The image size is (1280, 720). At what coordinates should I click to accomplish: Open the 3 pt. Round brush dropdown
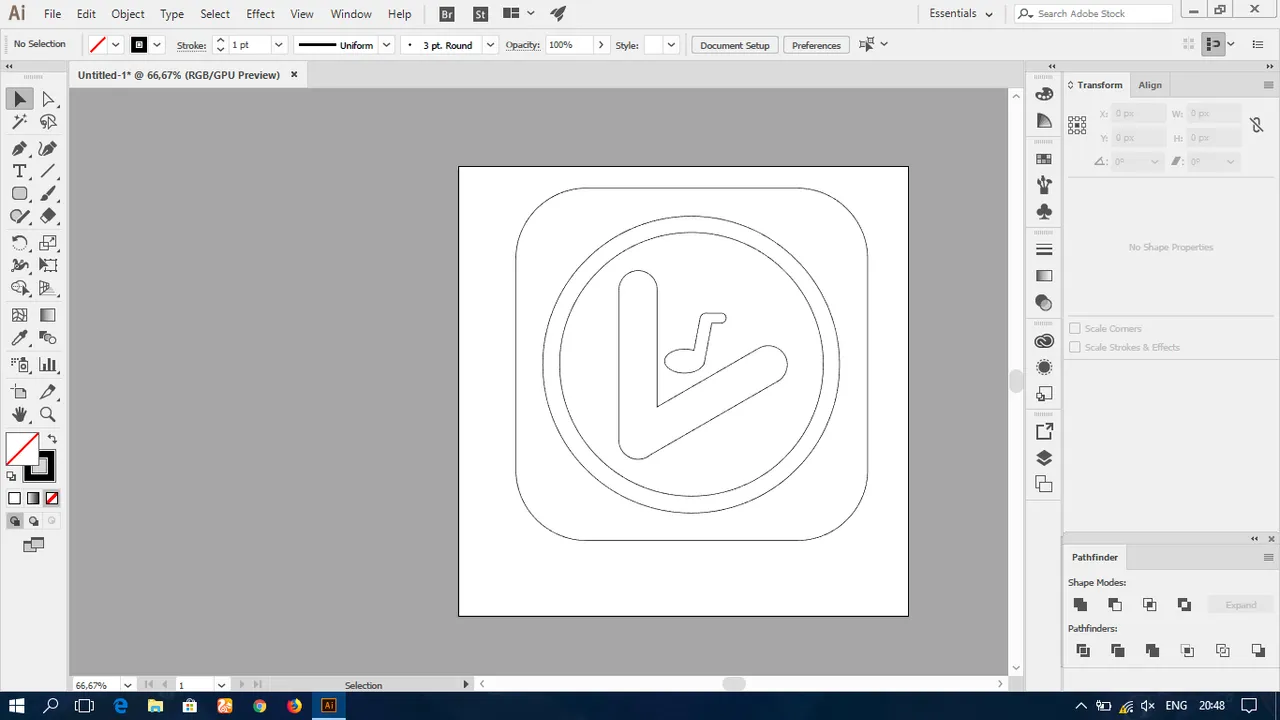tap(490, 45)
